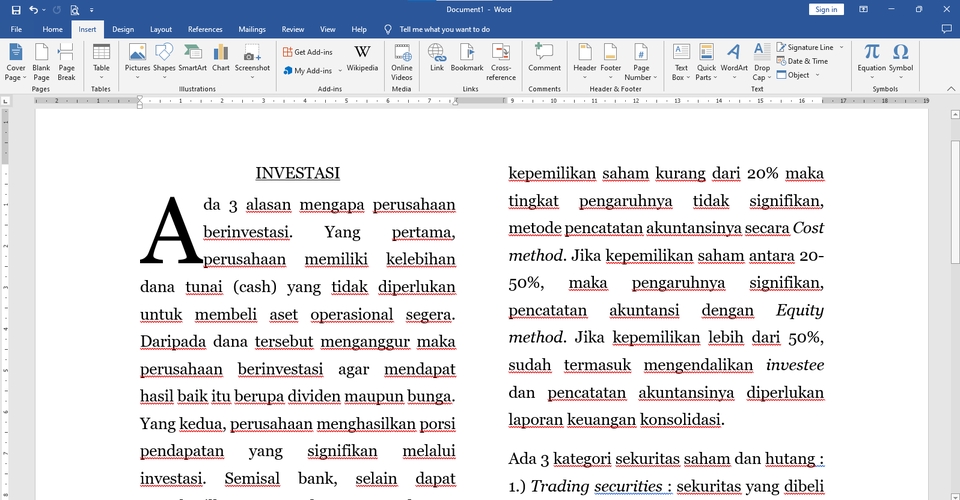Insert a Text Box

point(681,62)
